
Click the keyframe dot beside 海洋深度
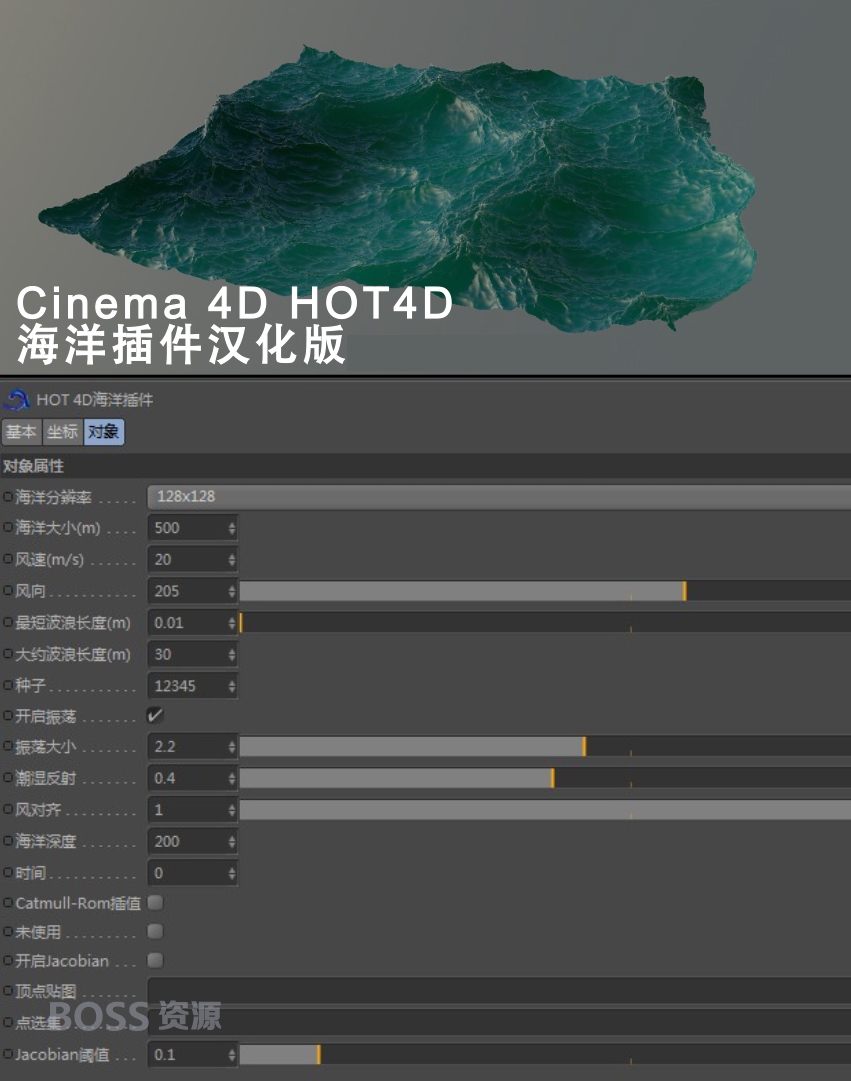click(x=8, y=842)
